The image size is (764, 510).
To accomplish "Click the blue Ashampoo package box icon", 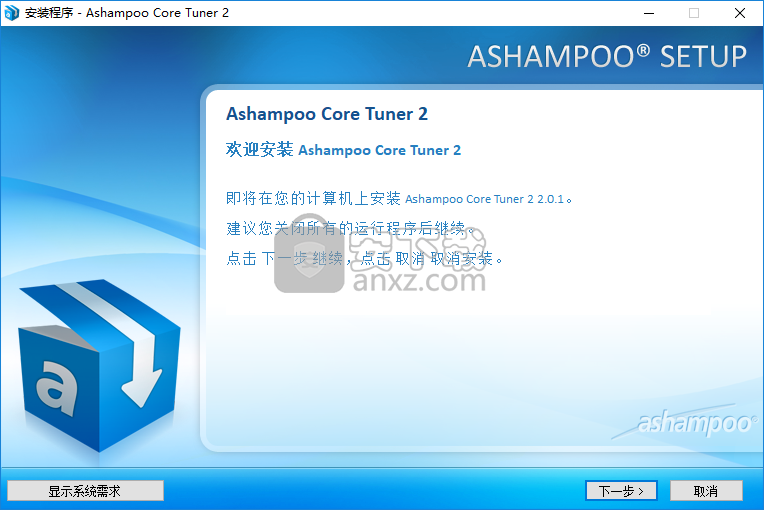I will click(99, 365).
